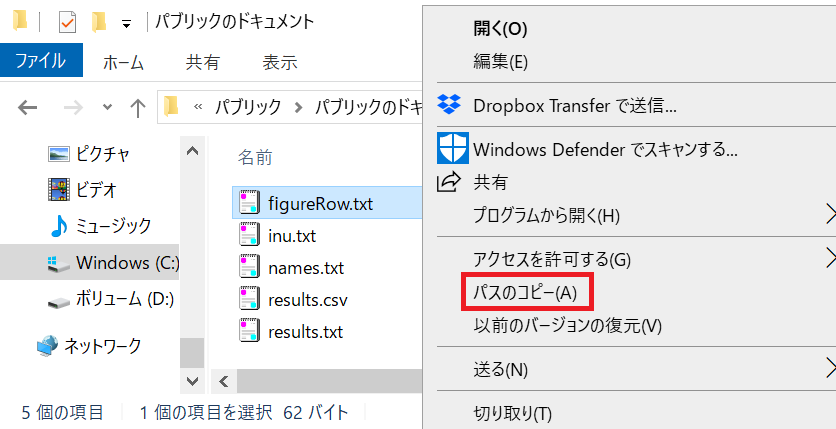Click the back arrow navigation button
Image resolution: width=836 pixels, height=429 pixels.
pyautogui.click(x=27, y=107)
